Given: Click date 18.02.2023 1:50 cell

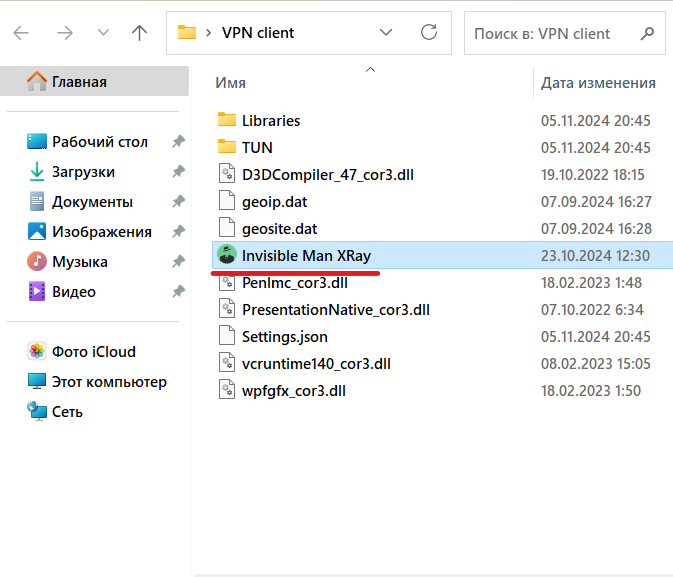Looking at the screenshot, I should click(591, 391).
